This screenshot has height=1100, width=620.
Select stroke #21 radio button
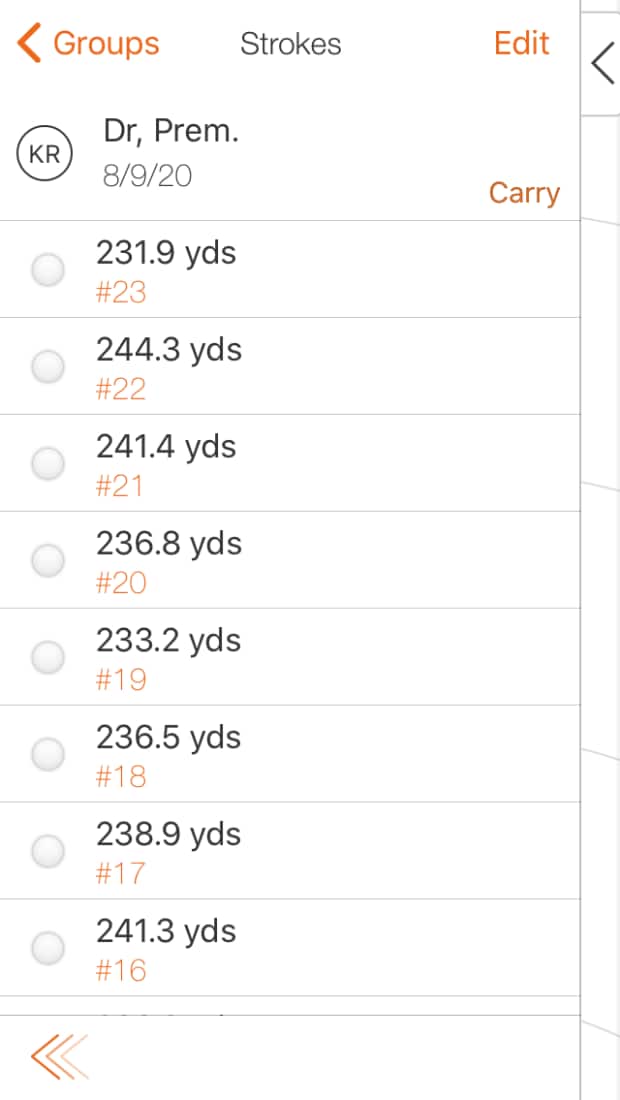click(x=48, y=464)
